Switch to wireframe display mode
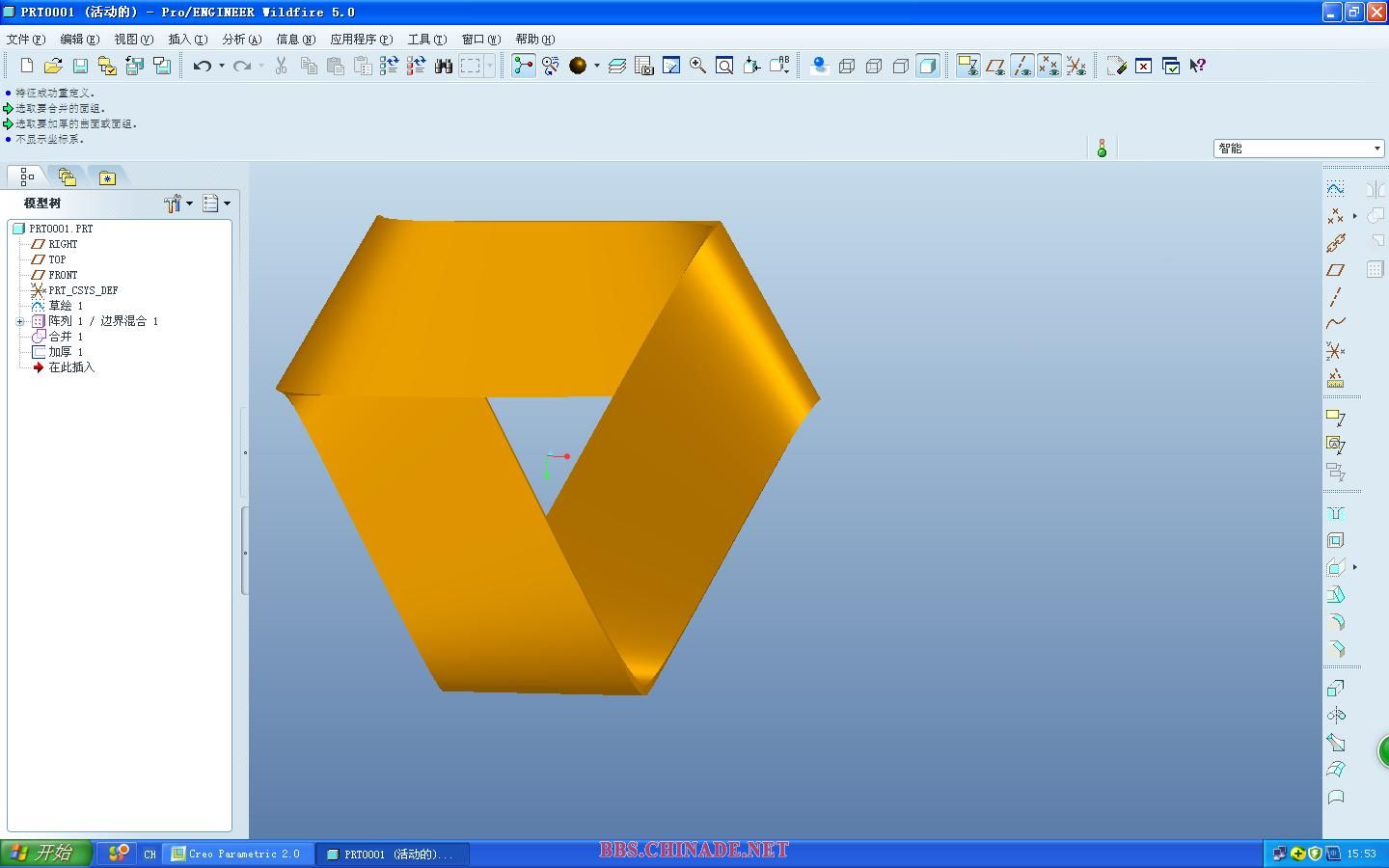 tap(847, 66)
